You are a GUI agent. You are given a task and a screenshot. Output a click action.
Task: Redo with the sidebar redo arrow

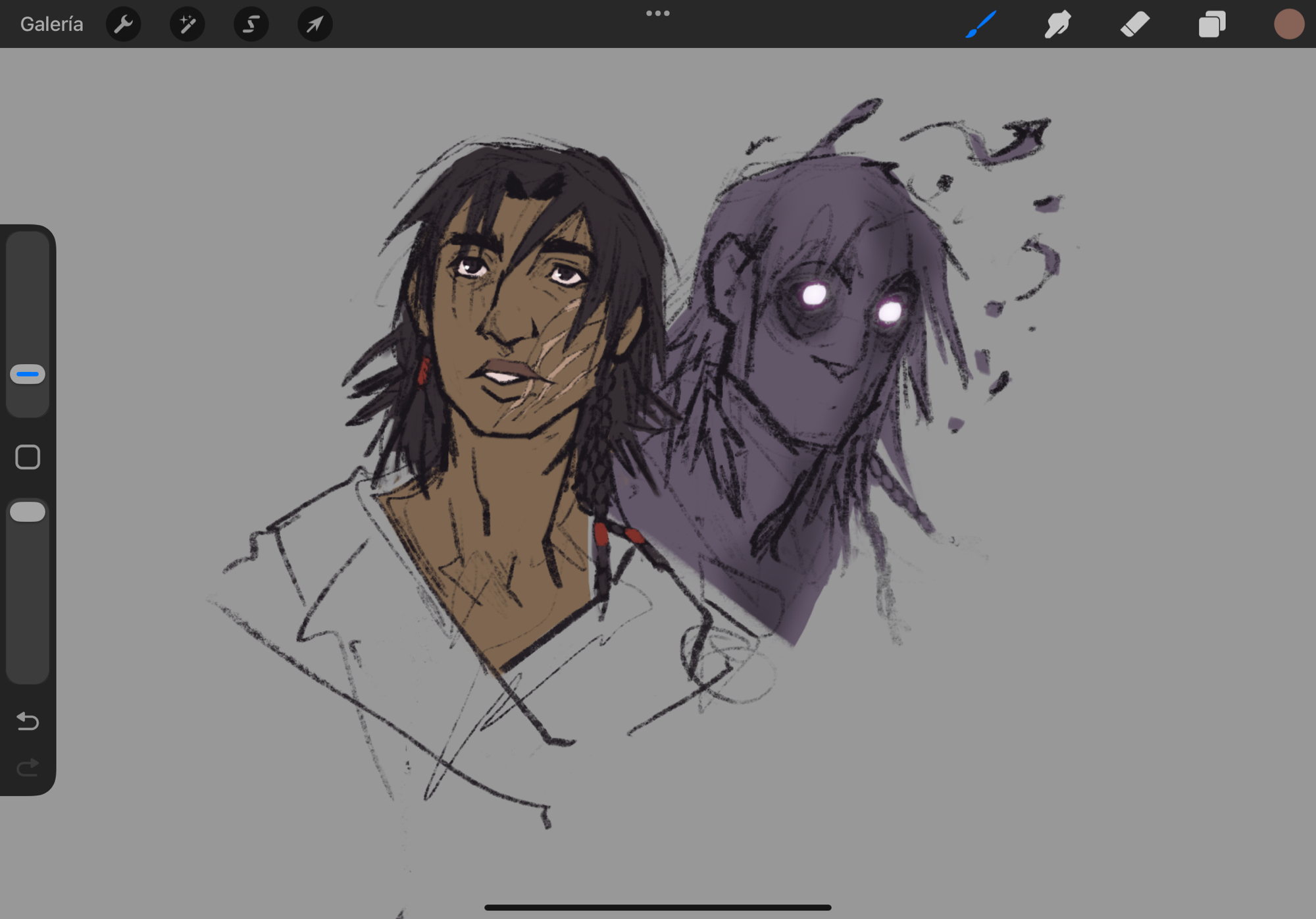point(28,767)
